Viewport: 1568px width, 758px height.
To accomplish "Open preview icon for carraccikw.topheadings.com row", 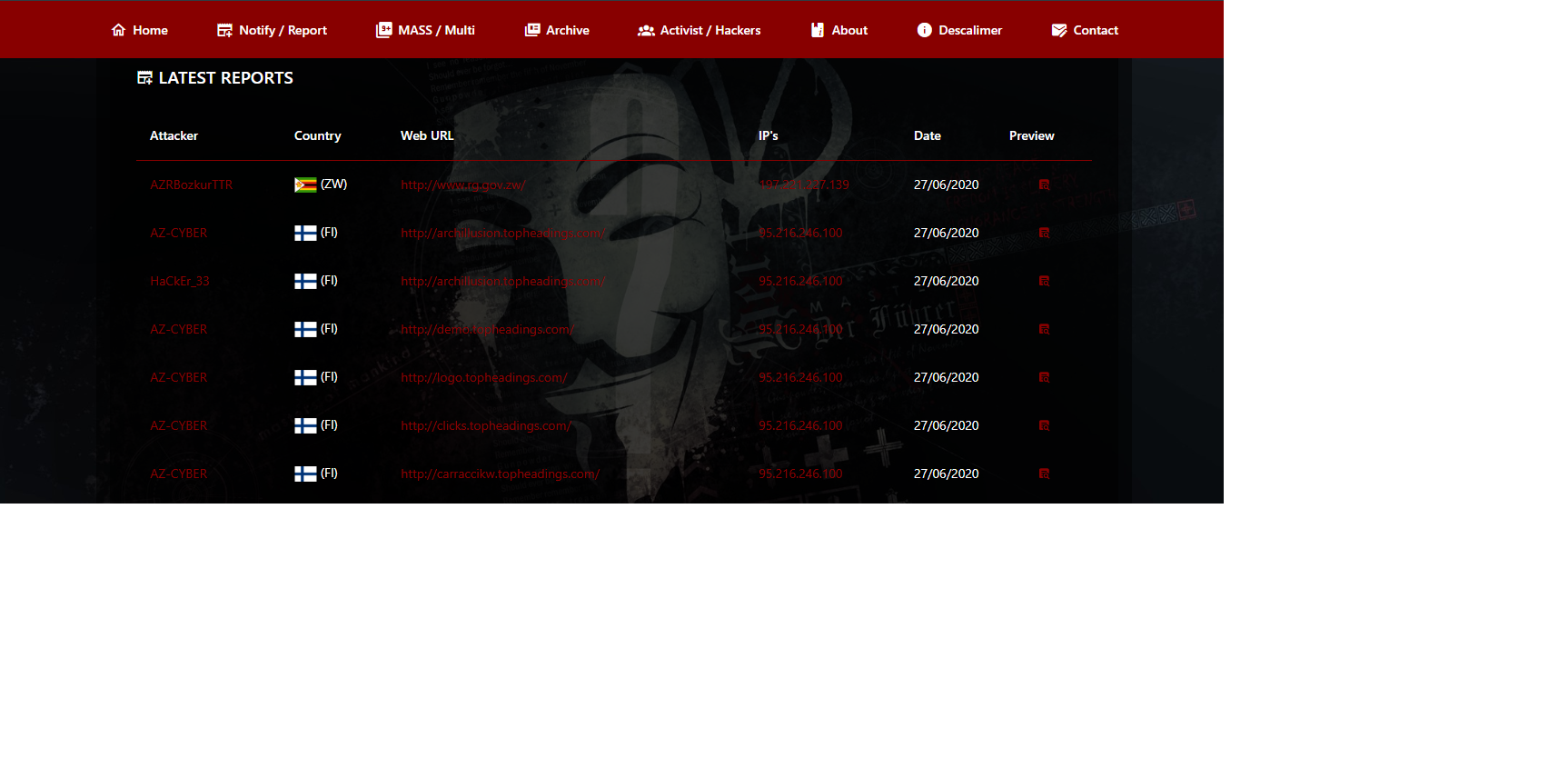I will [x=1044, y=474].
